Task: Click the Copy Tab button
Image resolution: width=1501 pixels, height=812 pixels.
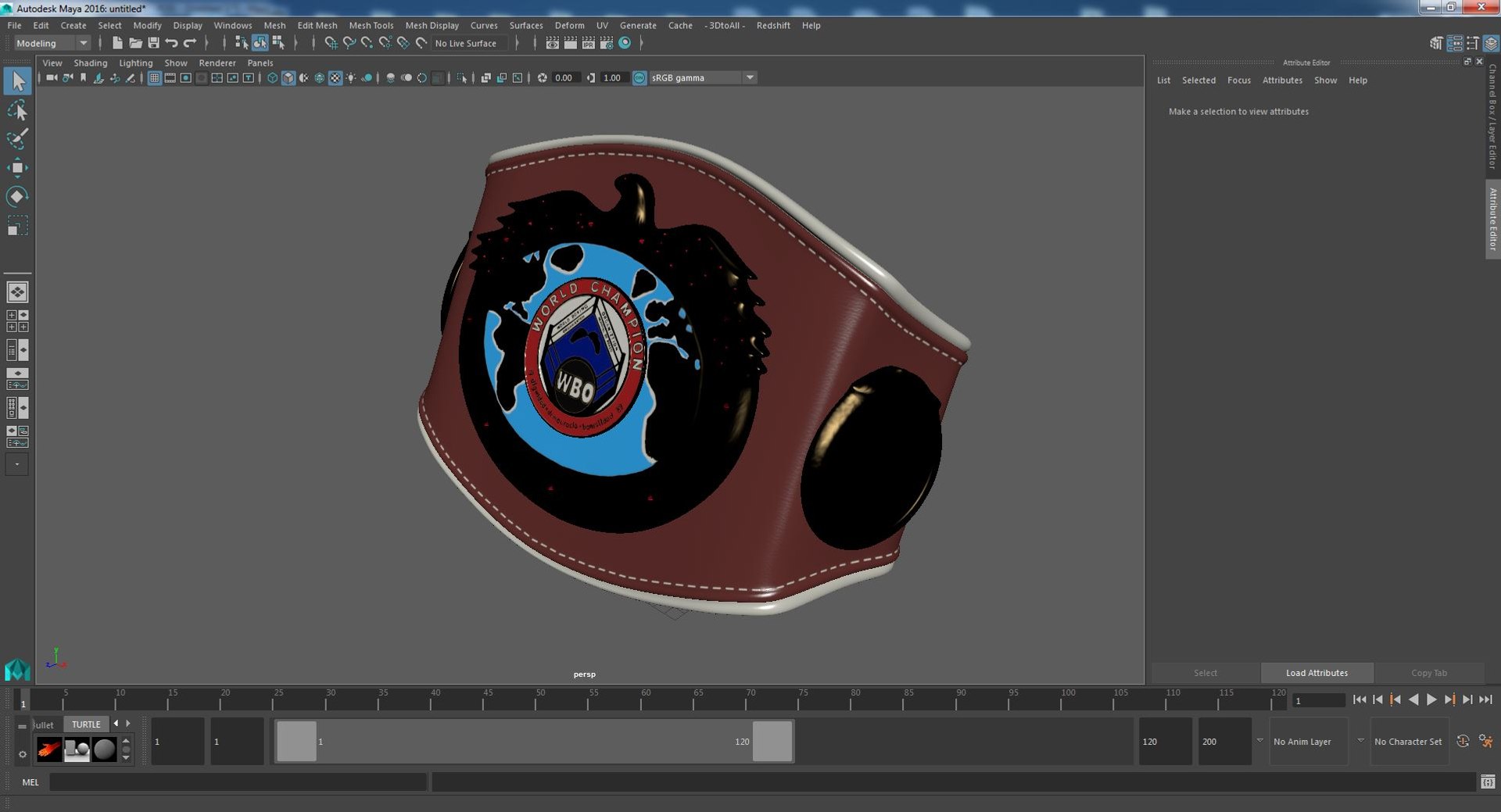Action: [x=1428, y=673]
